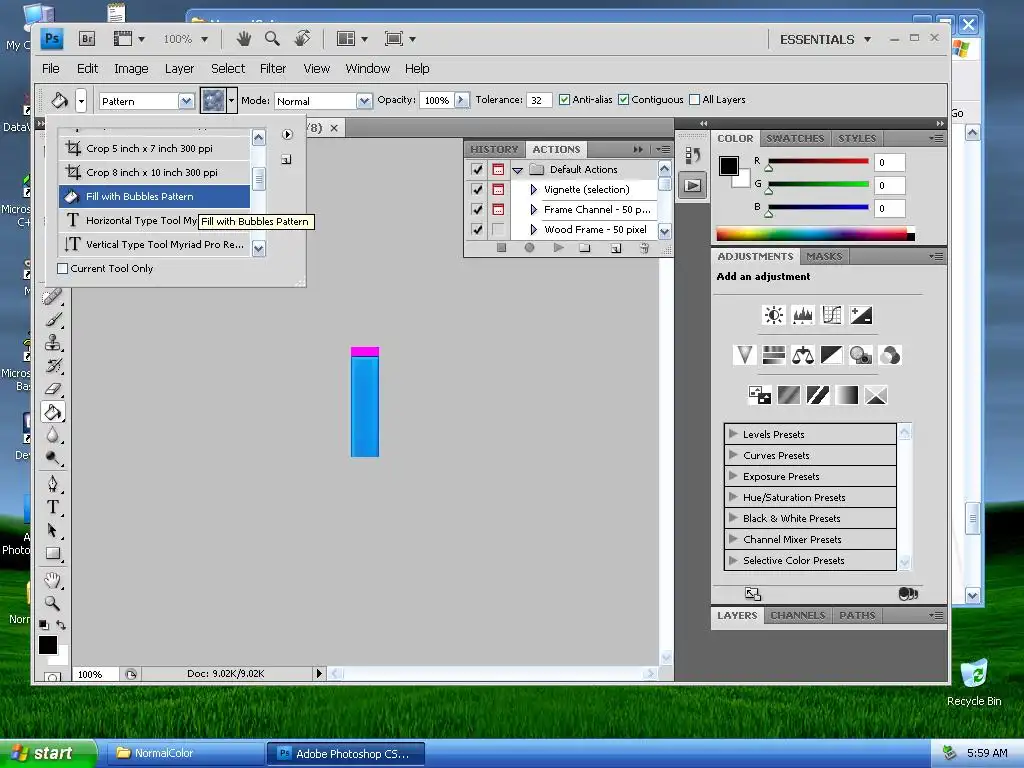This screenshot has height=768, width=1024.
Task: Toggle the Contiguous checkbox
Action: coord(623,100)
